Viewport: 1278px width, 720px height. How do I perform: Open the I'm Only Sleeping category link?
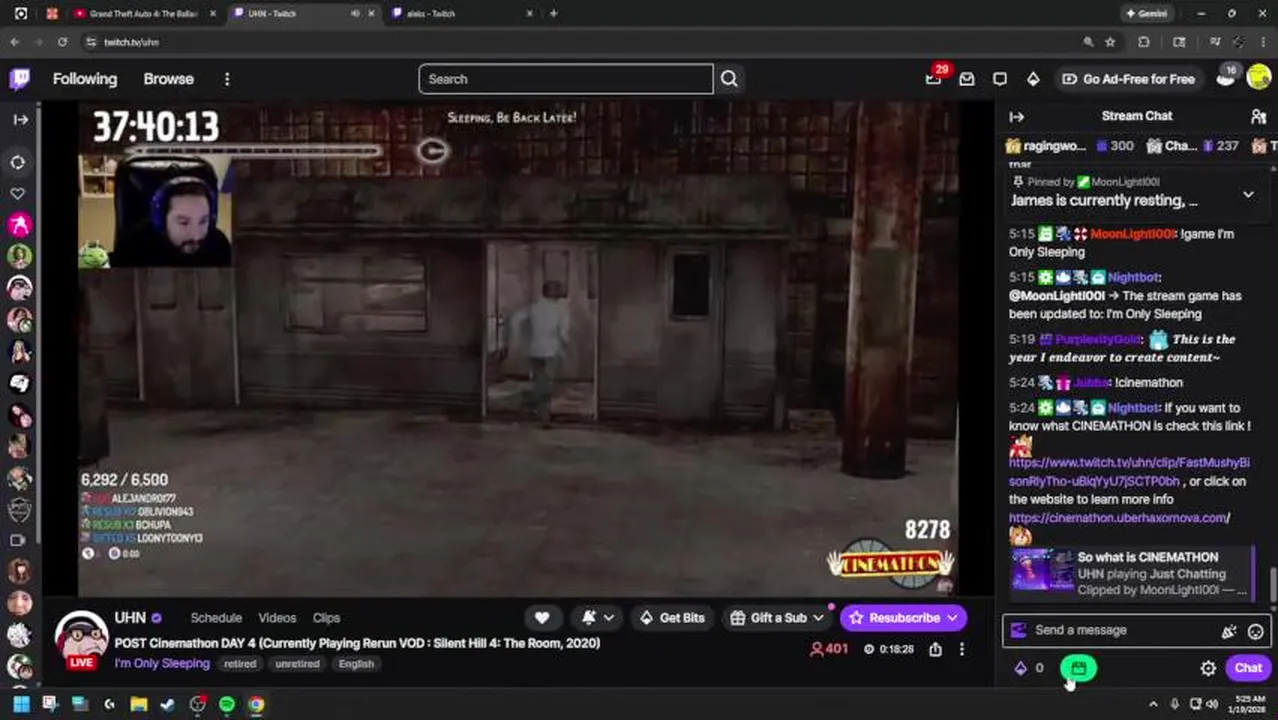pyautogui.click(x=162, y=664)
